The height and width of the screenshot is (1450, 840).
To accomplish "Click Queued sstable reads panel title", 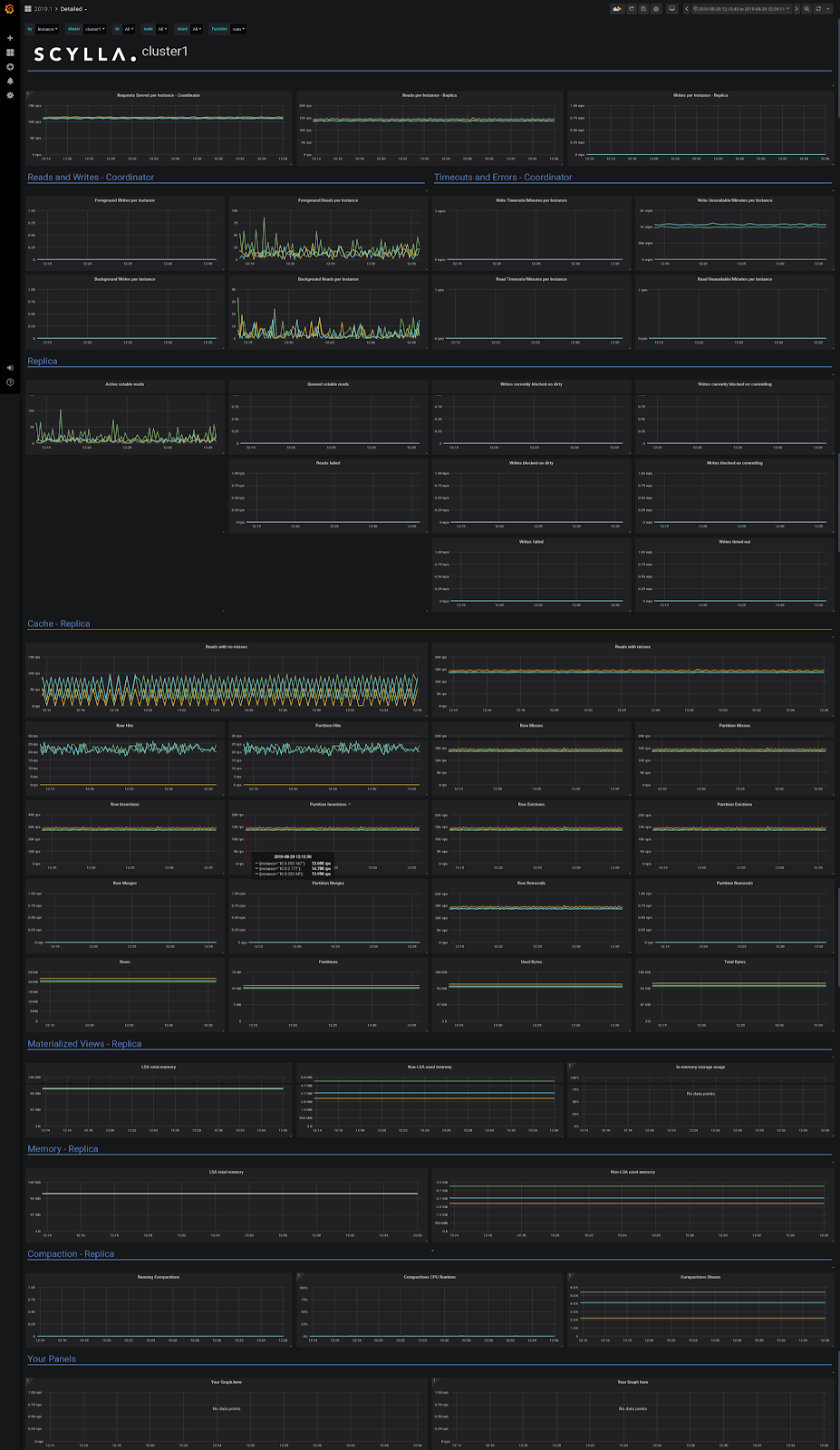I will (x=328, y=384).
